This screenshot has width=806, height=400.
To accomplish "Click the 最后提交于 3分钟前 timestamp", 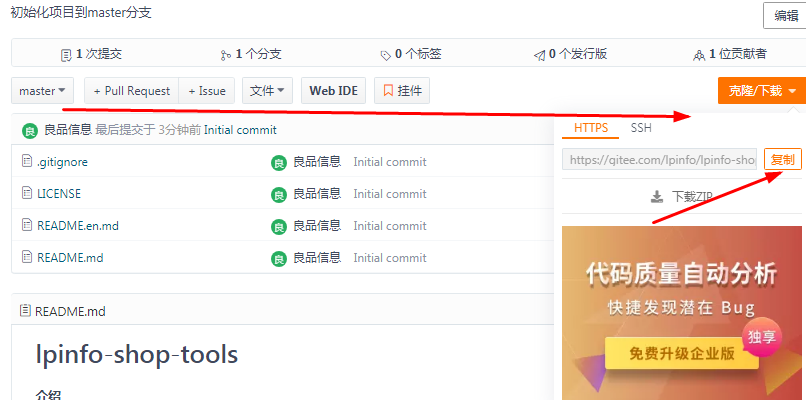I will pyautogui.click(x=148, y=130).
